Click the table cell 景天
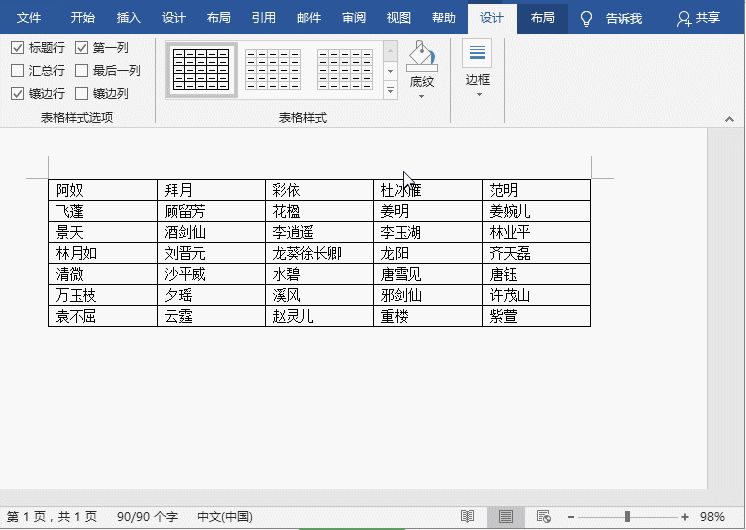Viewport: 746px width, 530px height. pyautogui.click(x=103, y=232)
